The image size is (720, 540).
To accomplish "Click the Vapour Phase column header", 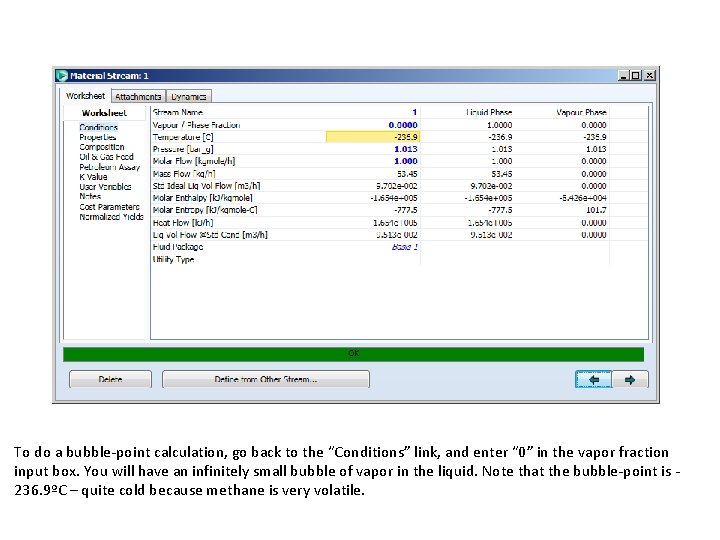I will pos(581,112).
